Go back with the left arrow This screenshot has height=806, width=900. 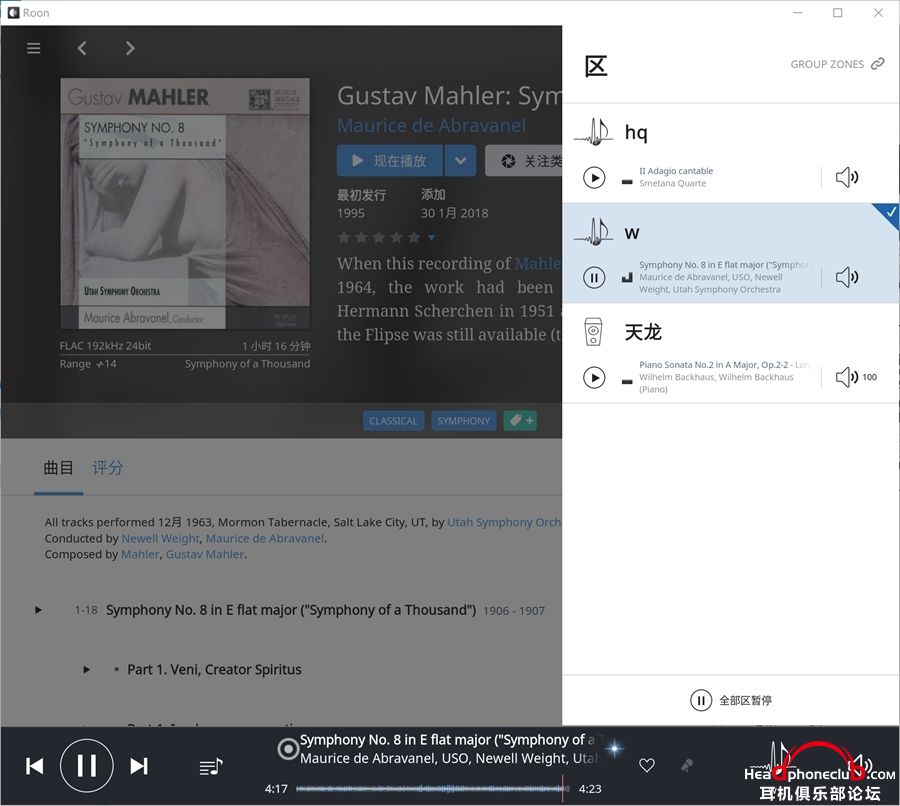click(x=82, y=48)
